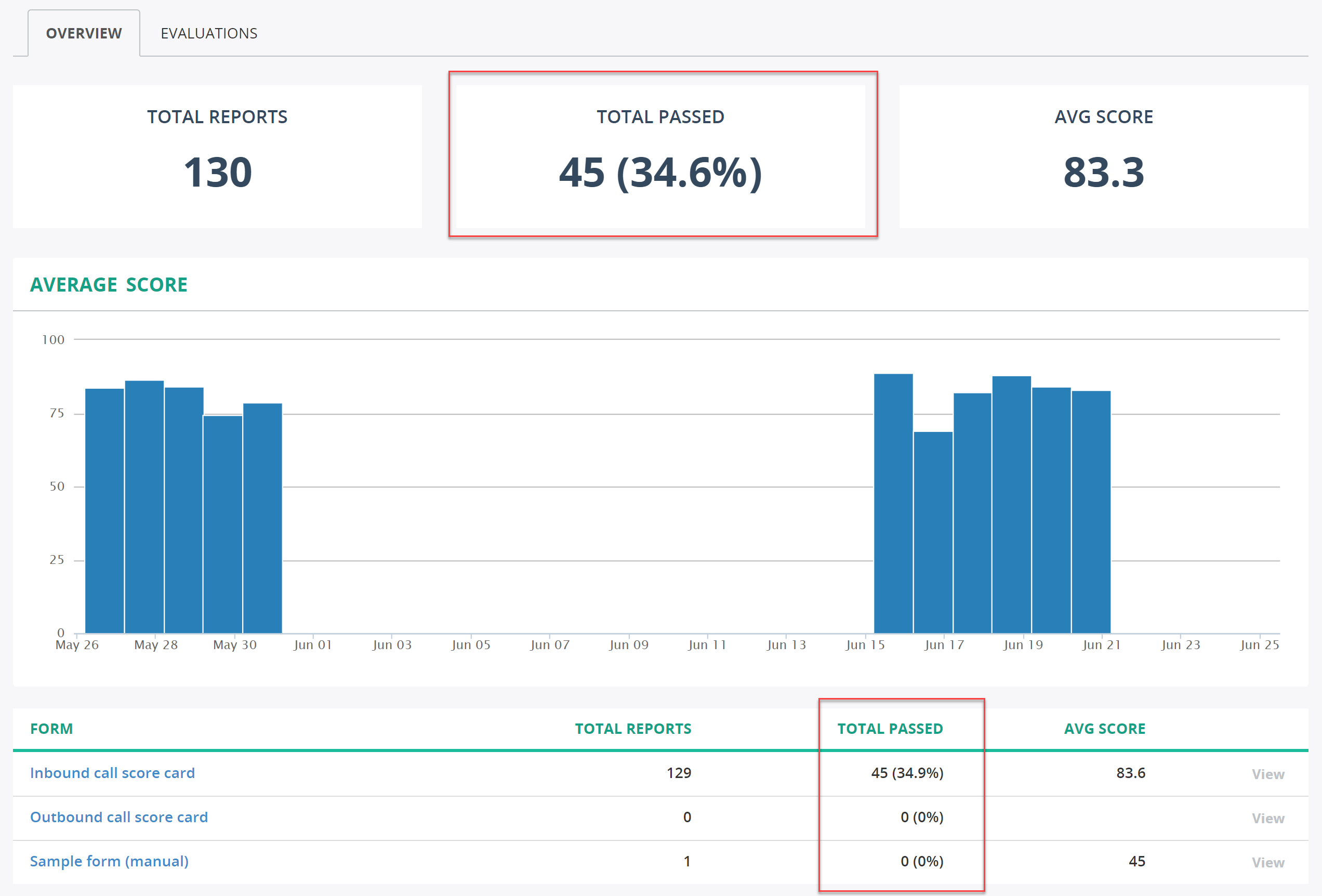1322x896 pixels.
Task: Click the shortest bar near Jun 16
Action: [x=933, y=533]
